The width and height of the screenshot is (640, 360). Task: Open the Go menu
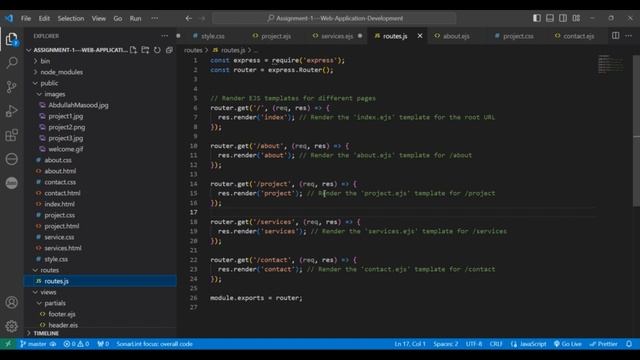point(118,18)
